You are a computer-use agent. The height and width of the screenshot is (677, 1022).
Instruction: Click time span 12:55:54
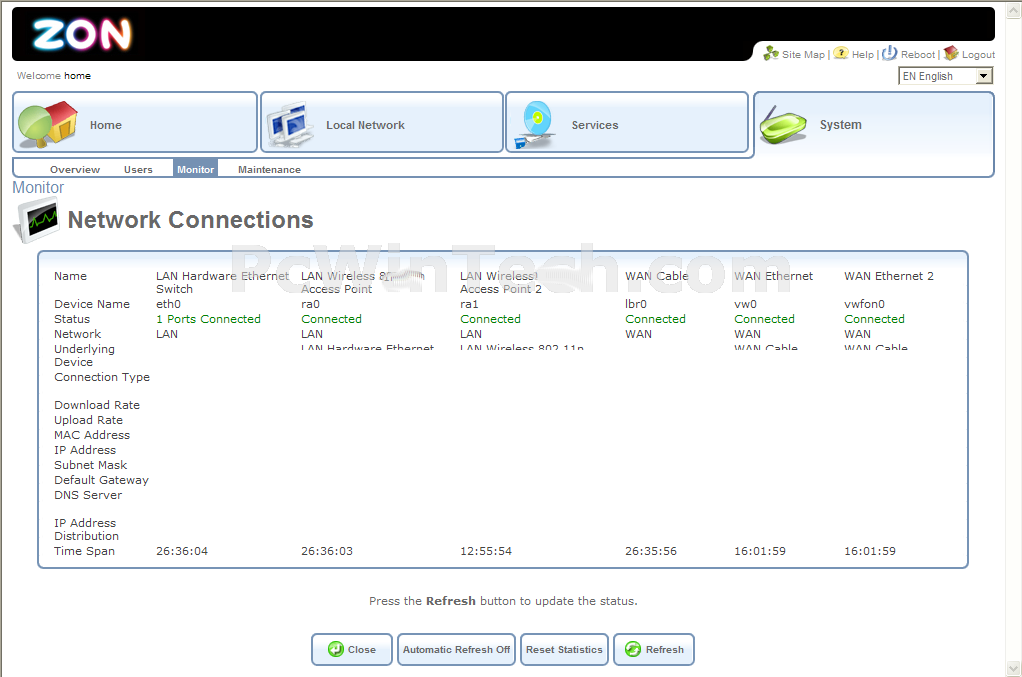click(486, 551)
